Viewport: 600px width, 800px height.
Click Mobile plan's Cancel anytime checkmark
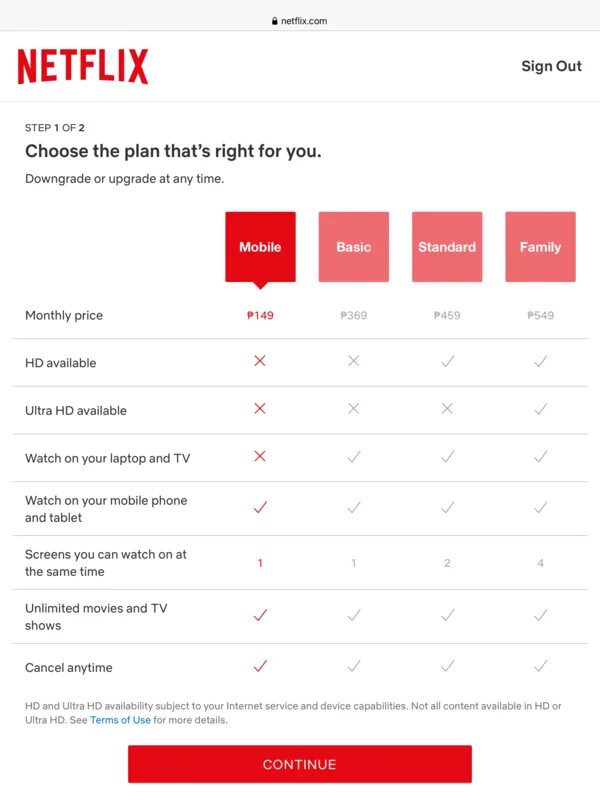click(260, 666)
